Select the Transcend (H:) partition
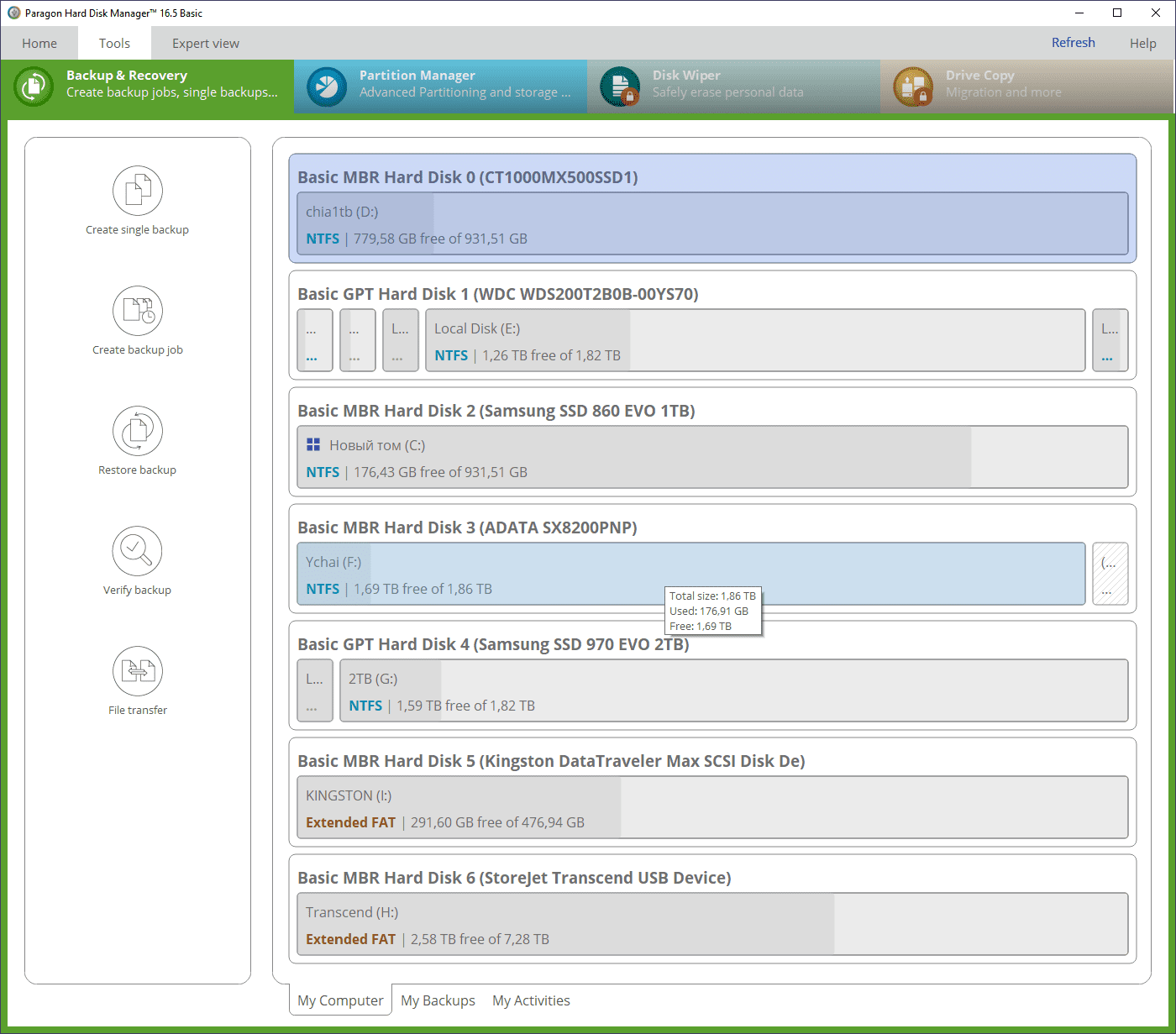The width and height of the screenshot is (1176, 1034). coord(712,924)
